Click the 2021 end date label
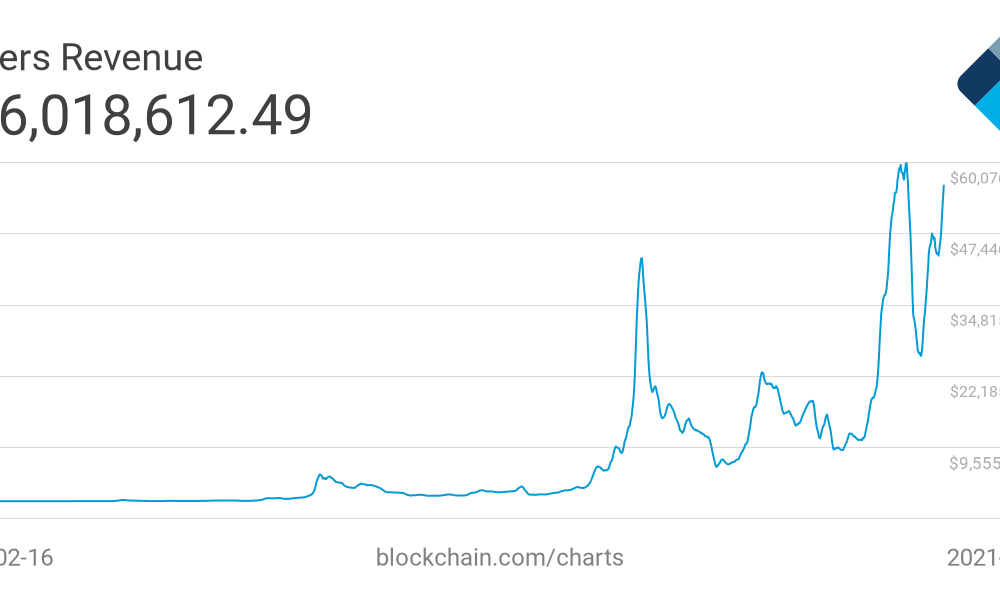 point(973,558)
